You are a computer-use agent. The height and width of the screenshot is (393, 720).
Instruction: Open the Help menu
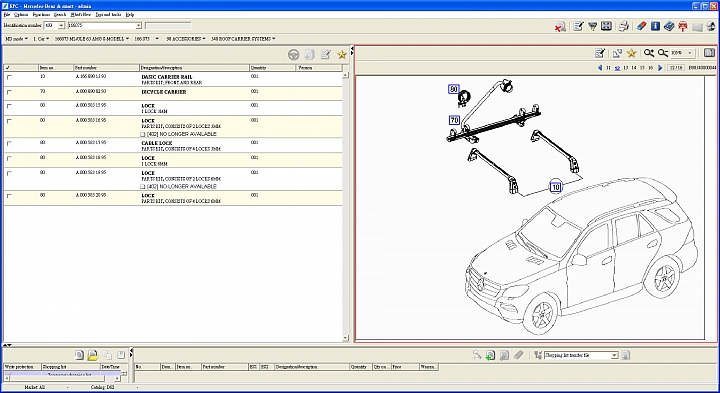[130, 15]
